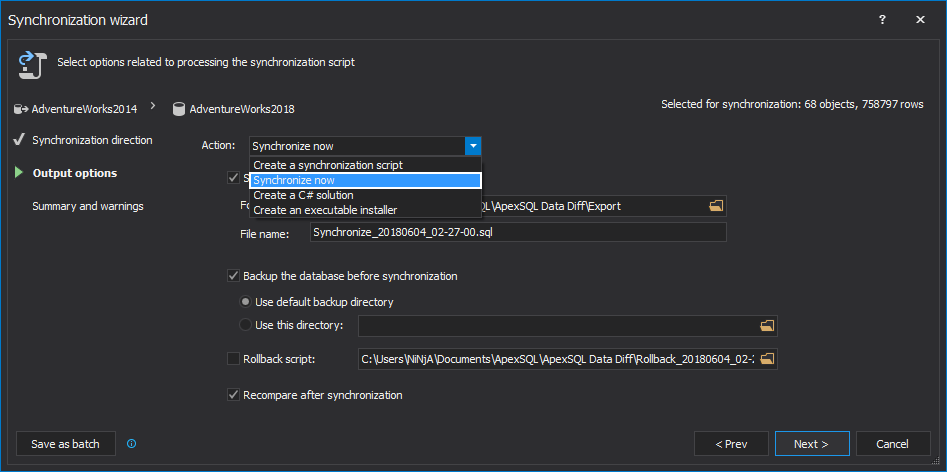Go to Synchronization direction step
The height and width of the screenshot is (472, 947).
[x=92, y=140]
